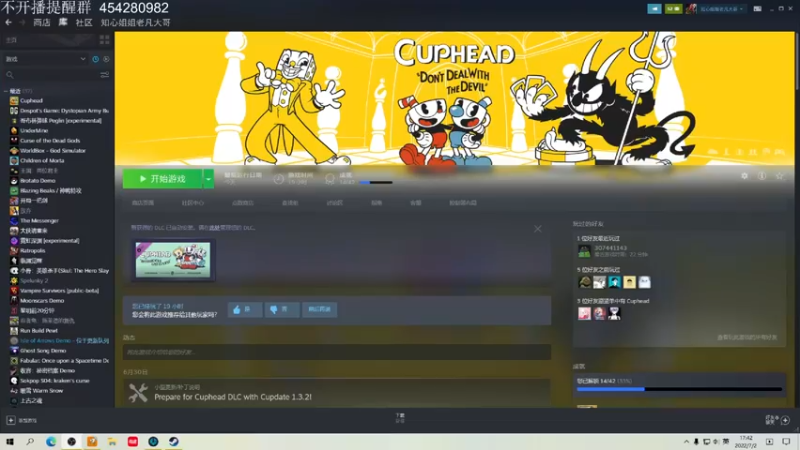Viewport: 800px width, 450px height.
Task: Toggle the library grid view icon
Action: point(105,39)
